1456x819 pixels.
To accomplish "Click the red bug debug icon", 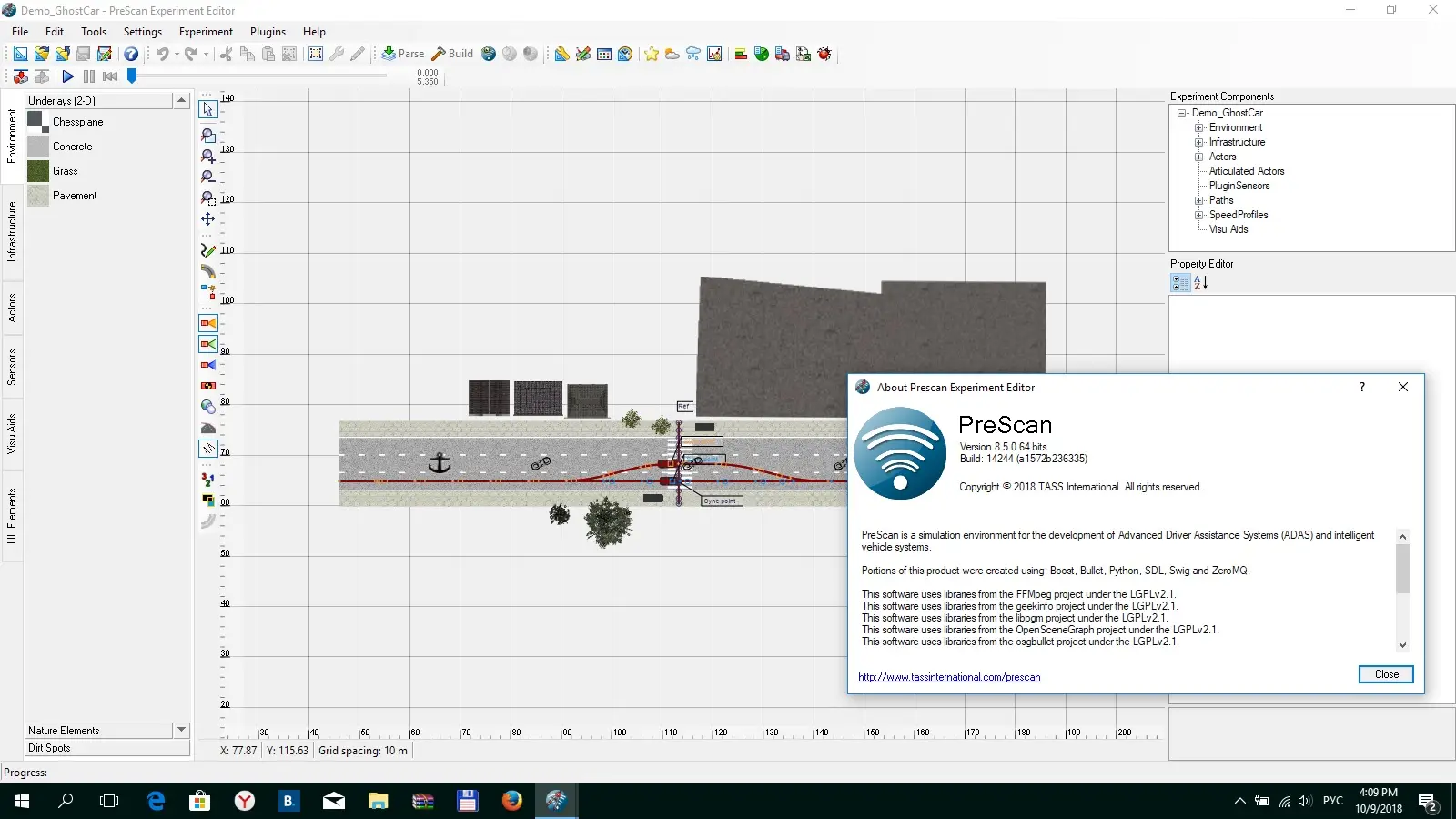I will (824, 54).
